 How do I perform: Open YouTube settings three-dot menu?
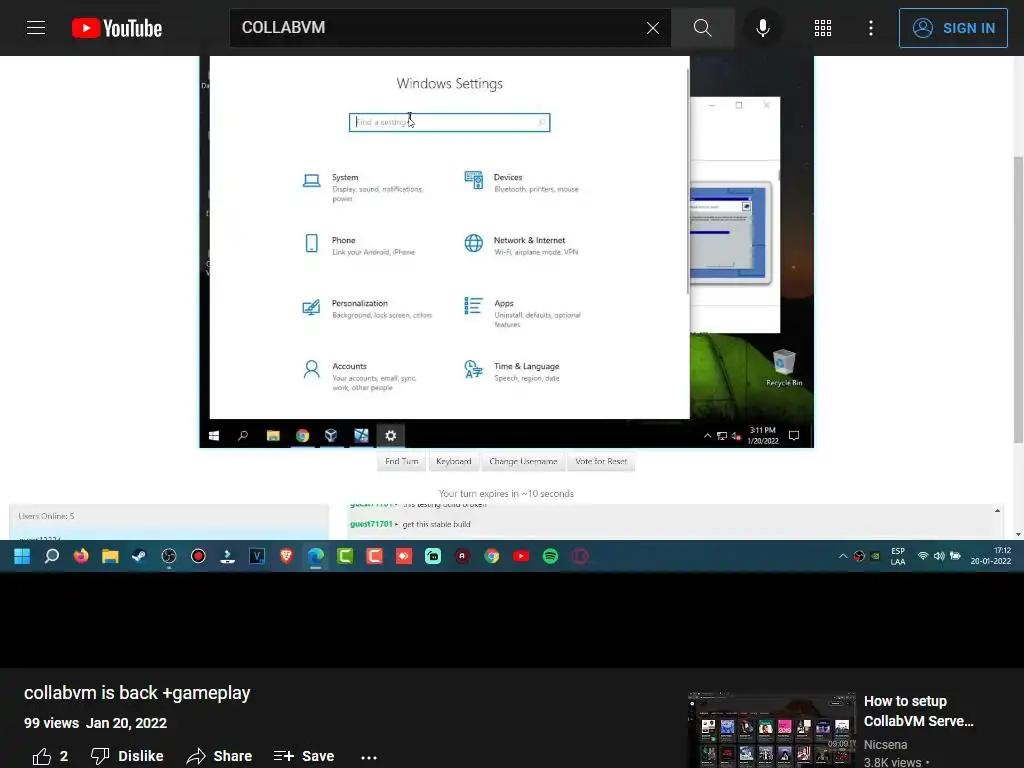pos(871,28)
